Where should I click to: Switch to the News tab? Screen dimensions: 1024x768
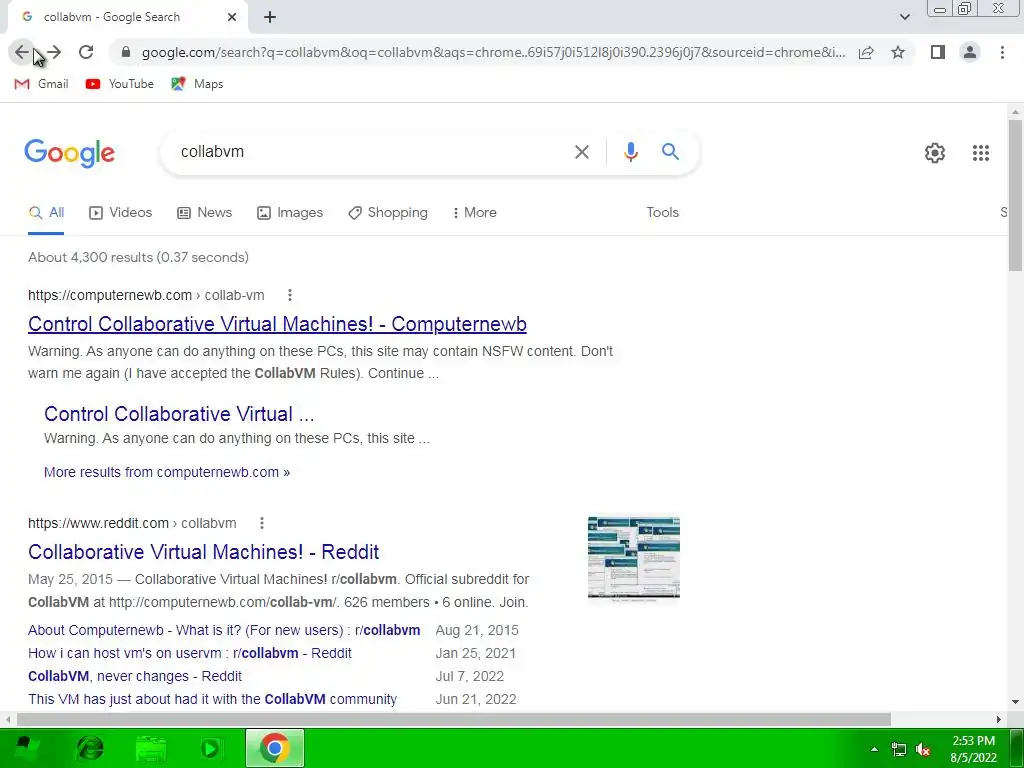click(x=204, y=212)
